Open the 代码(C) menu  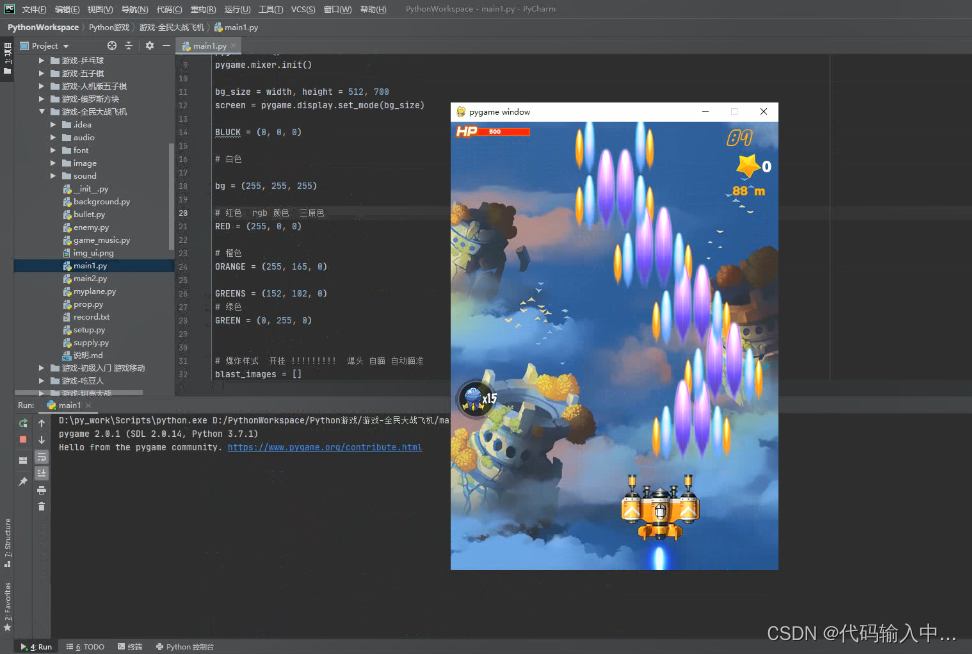(x=169, y=9)
